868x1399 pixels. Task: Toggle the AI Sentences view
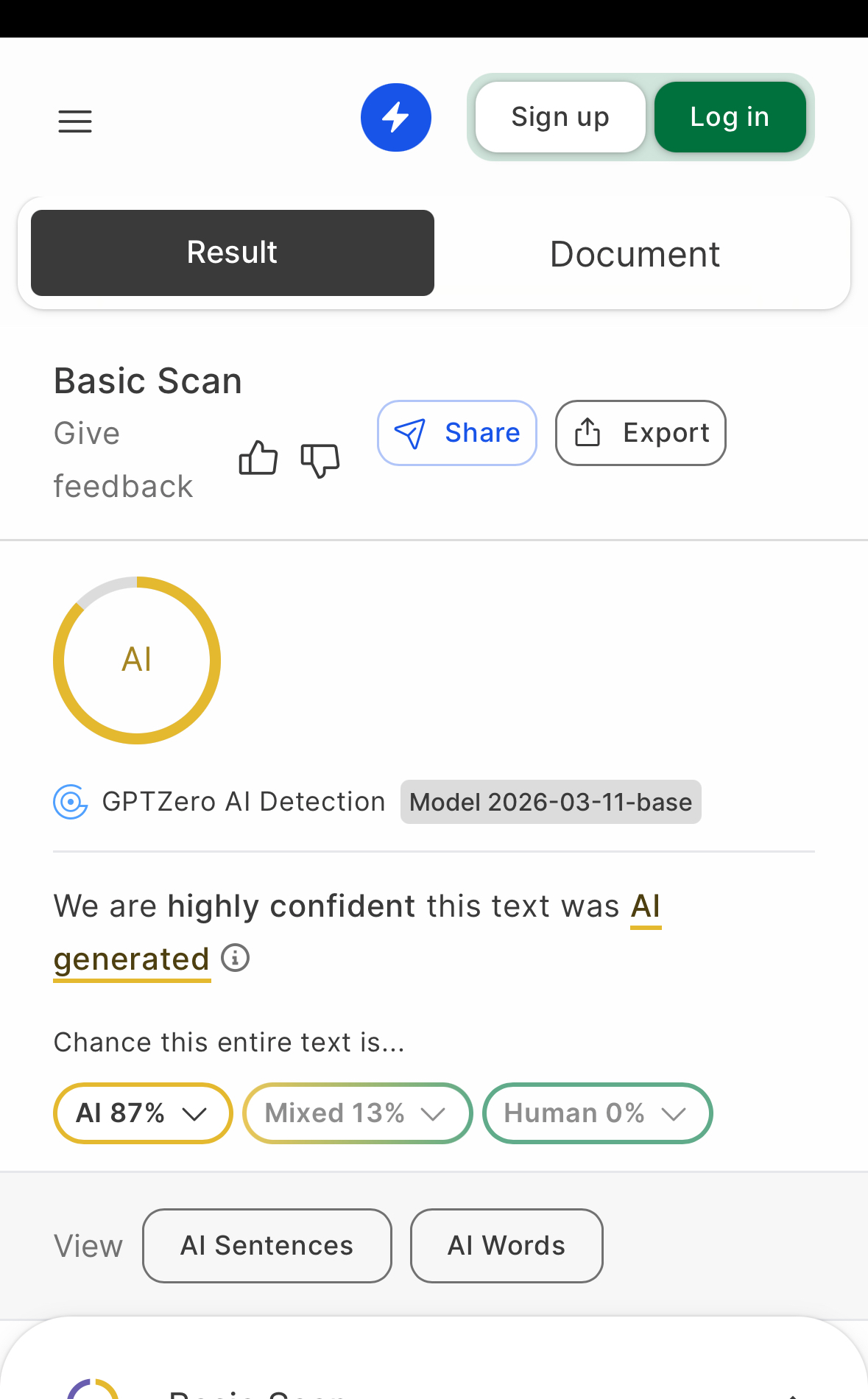[x=267, y=1246]
